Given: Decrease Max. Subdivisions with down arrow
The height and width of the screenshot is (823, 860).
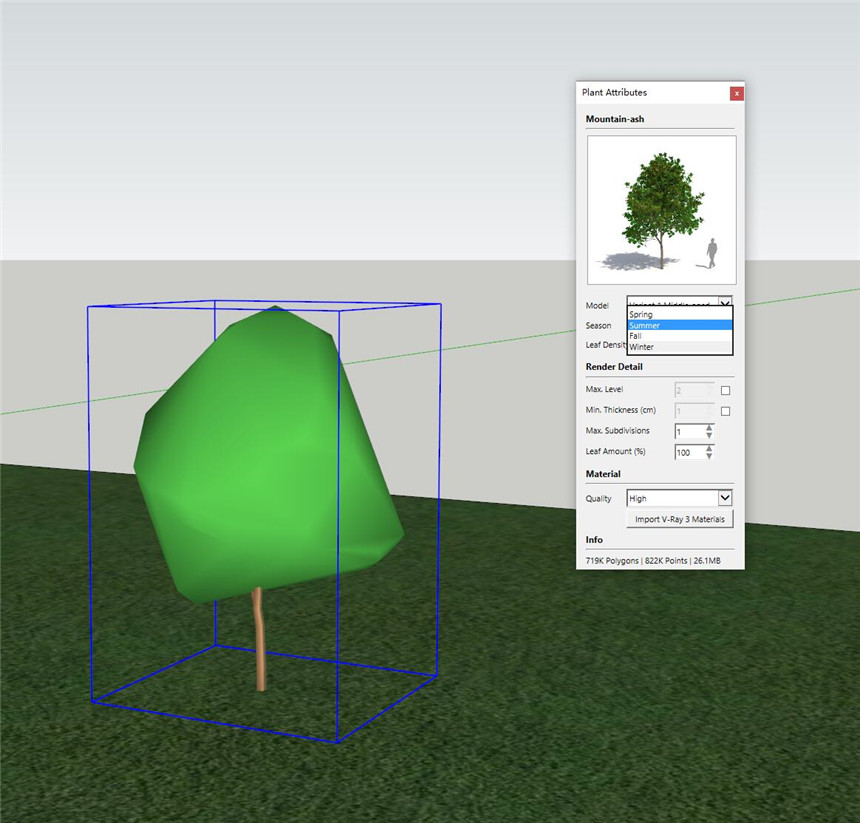Looking at the screenshot, I should coord(710,436).
